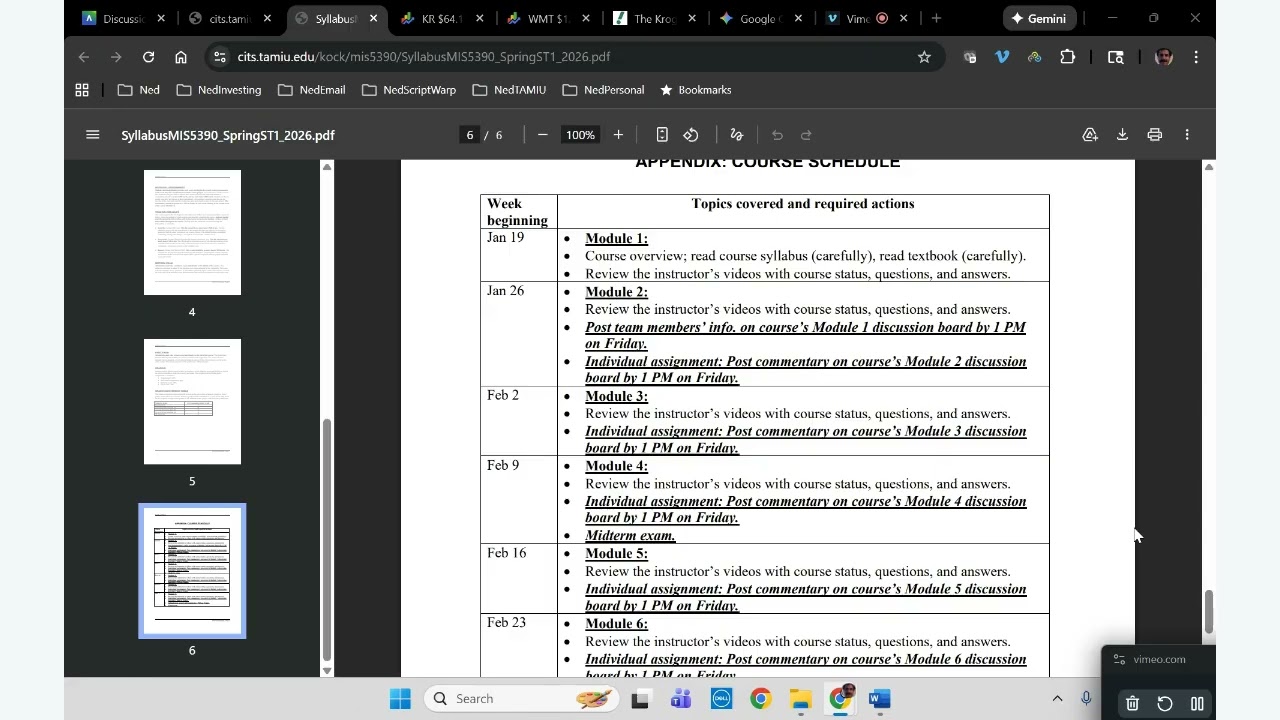Open the NedScriptWarp bookmarks folder

point(409,90)
